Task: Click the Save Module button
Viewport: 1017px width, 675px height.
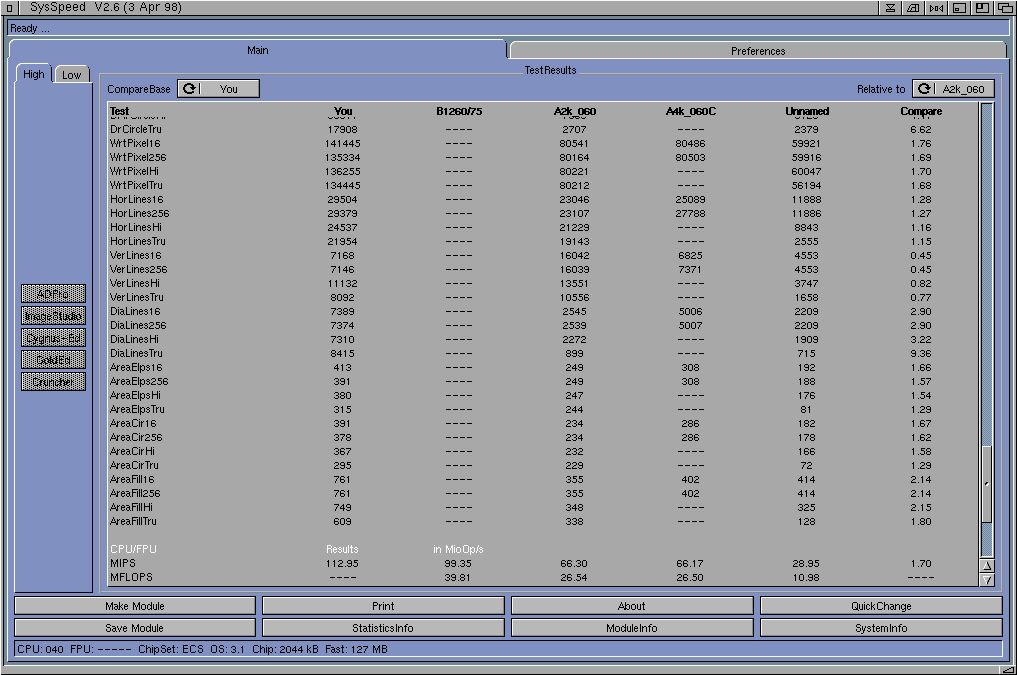Action: (135, 628)
